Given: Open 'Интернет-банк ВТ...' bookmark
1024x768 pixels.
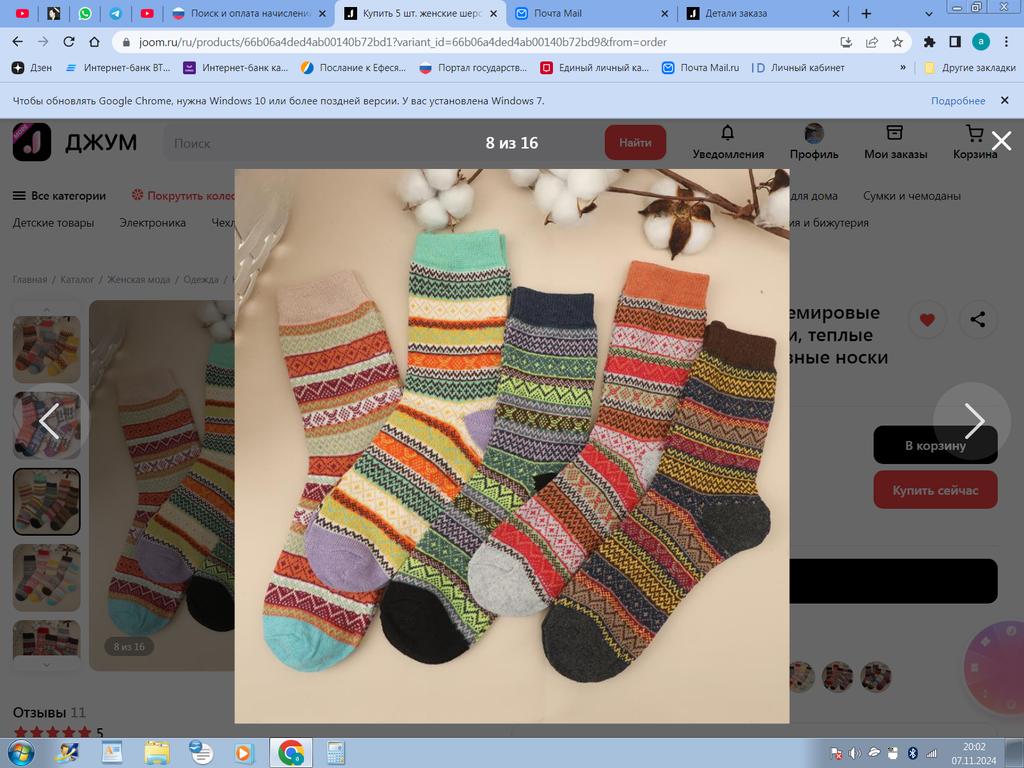Looking at the screenshot, I should [x=118, y=67].
